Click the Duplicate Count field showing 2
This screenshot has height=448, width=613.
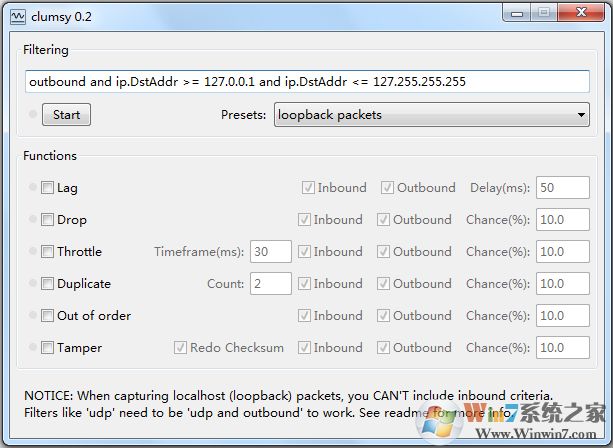coord(271,283)
